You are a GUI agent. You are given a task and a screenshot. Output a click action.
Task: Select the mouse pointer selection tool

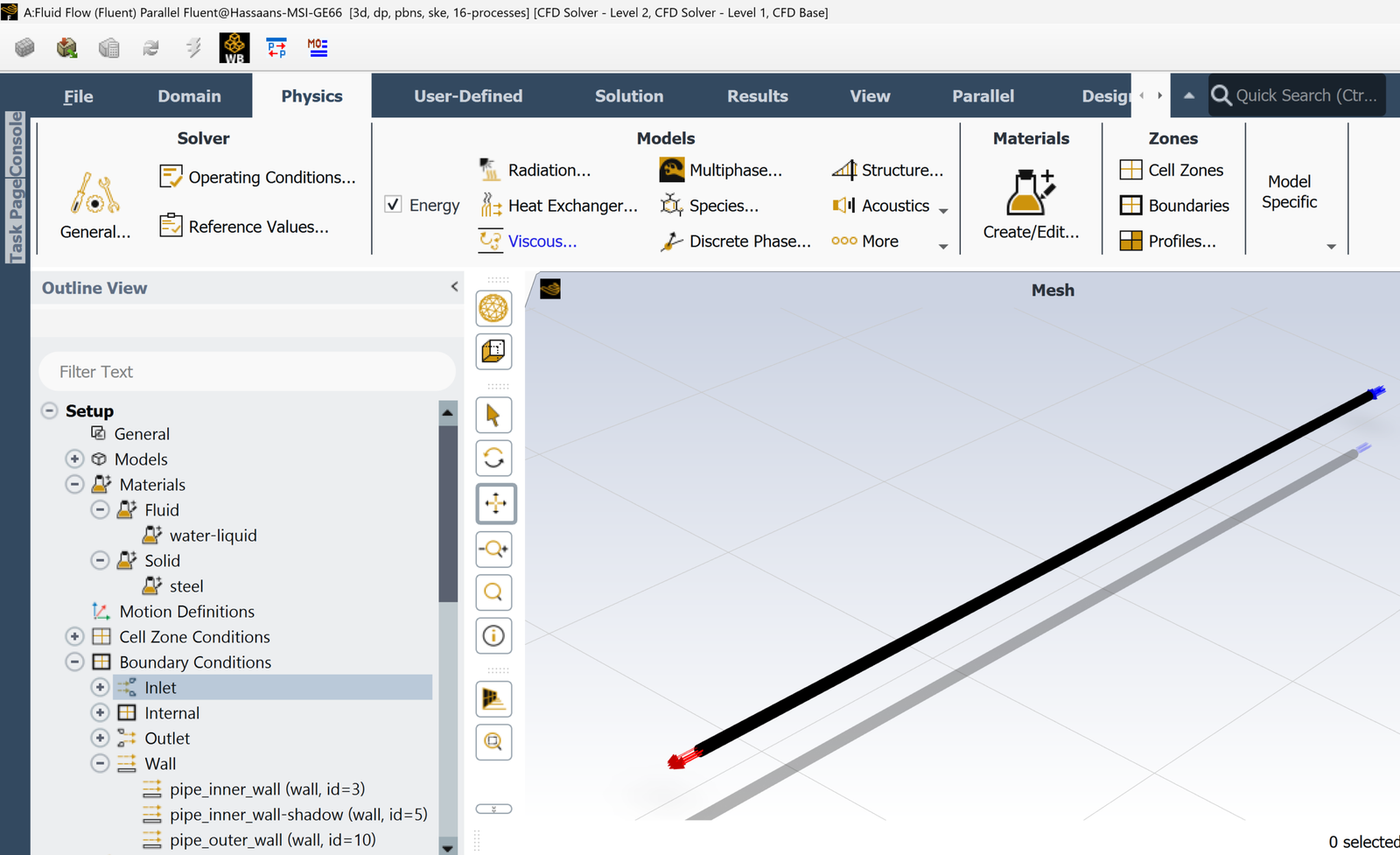(x=493, y=415)
